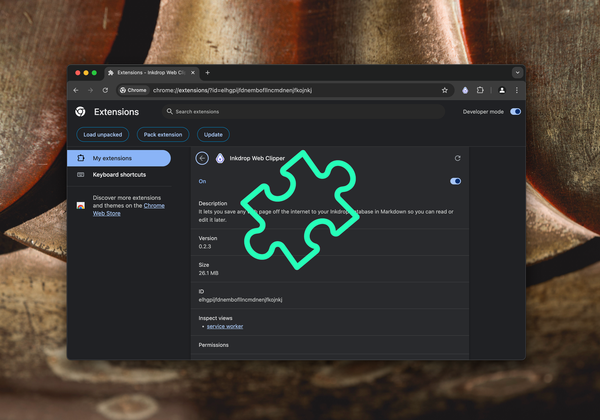Open the service worker inspect link

[225, 326]
